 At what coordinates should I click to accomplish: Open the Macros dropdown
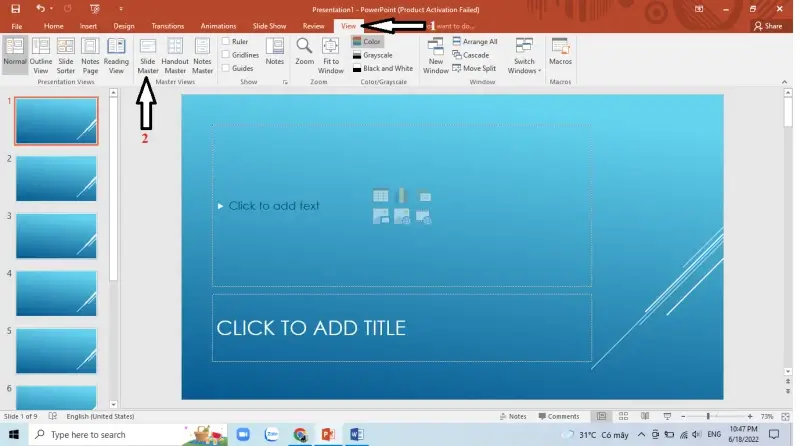click(x=560, y=55)
